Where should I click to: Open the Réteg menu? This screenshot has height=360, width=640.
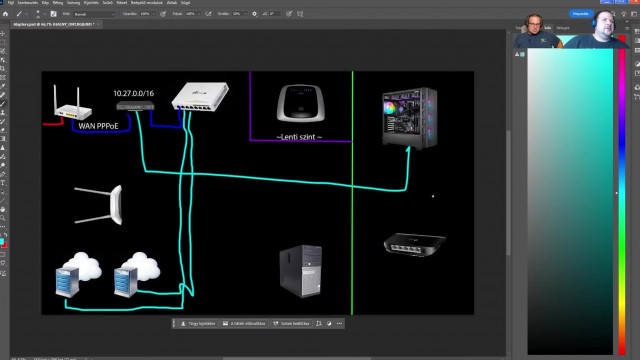point(58,2)
